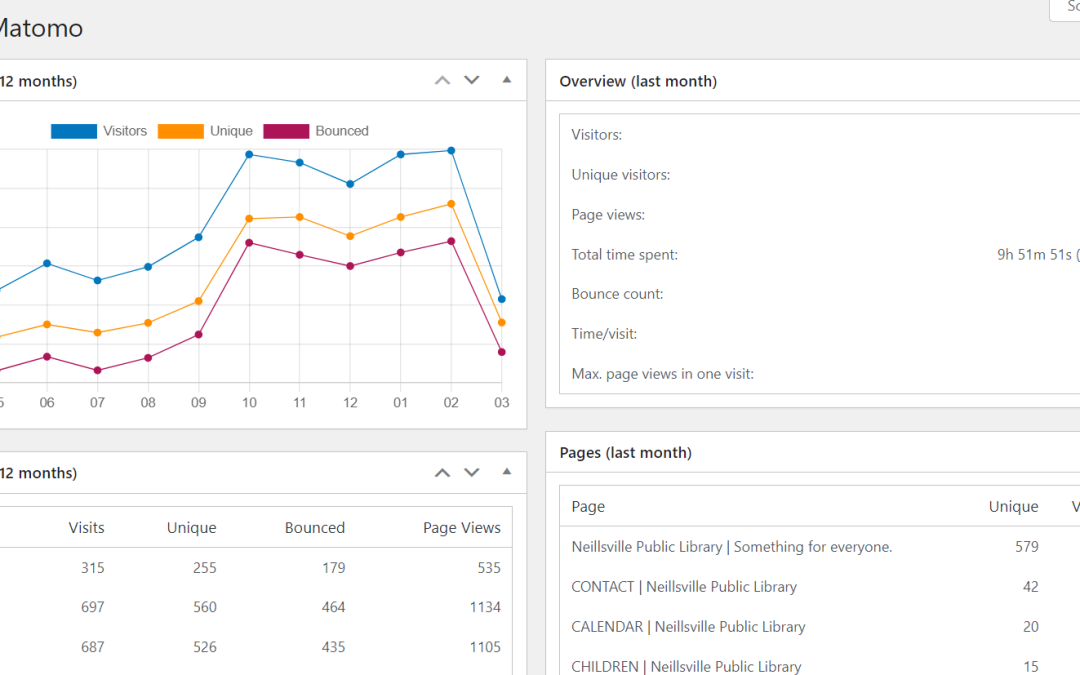Click the 1134 page views cell
The image size is (1080, 675).
click(485, 607)
